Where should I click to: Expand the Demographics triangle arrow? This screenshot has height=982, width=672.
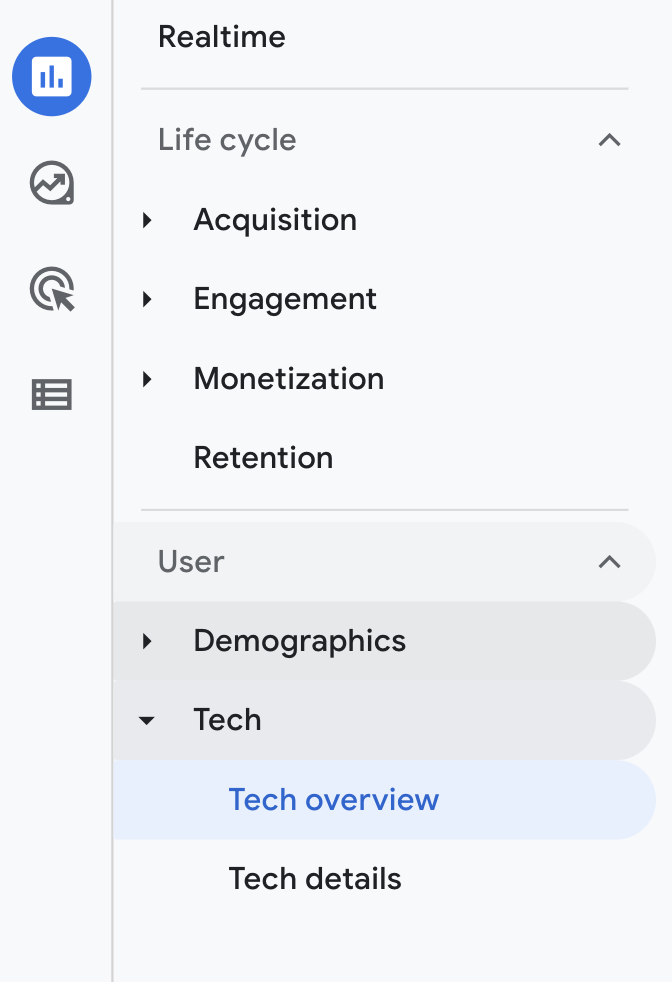pos(147,641)
